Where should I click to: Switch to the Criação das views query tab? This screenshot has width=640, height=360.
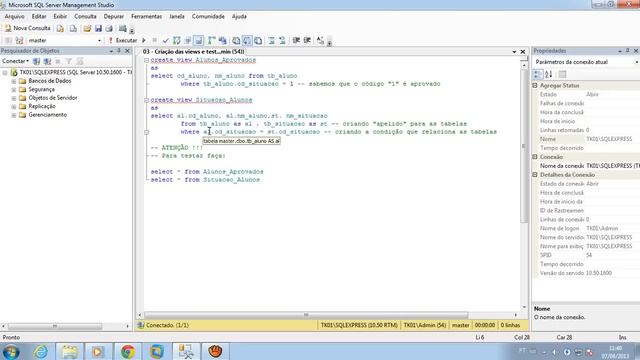coord(193,51)
